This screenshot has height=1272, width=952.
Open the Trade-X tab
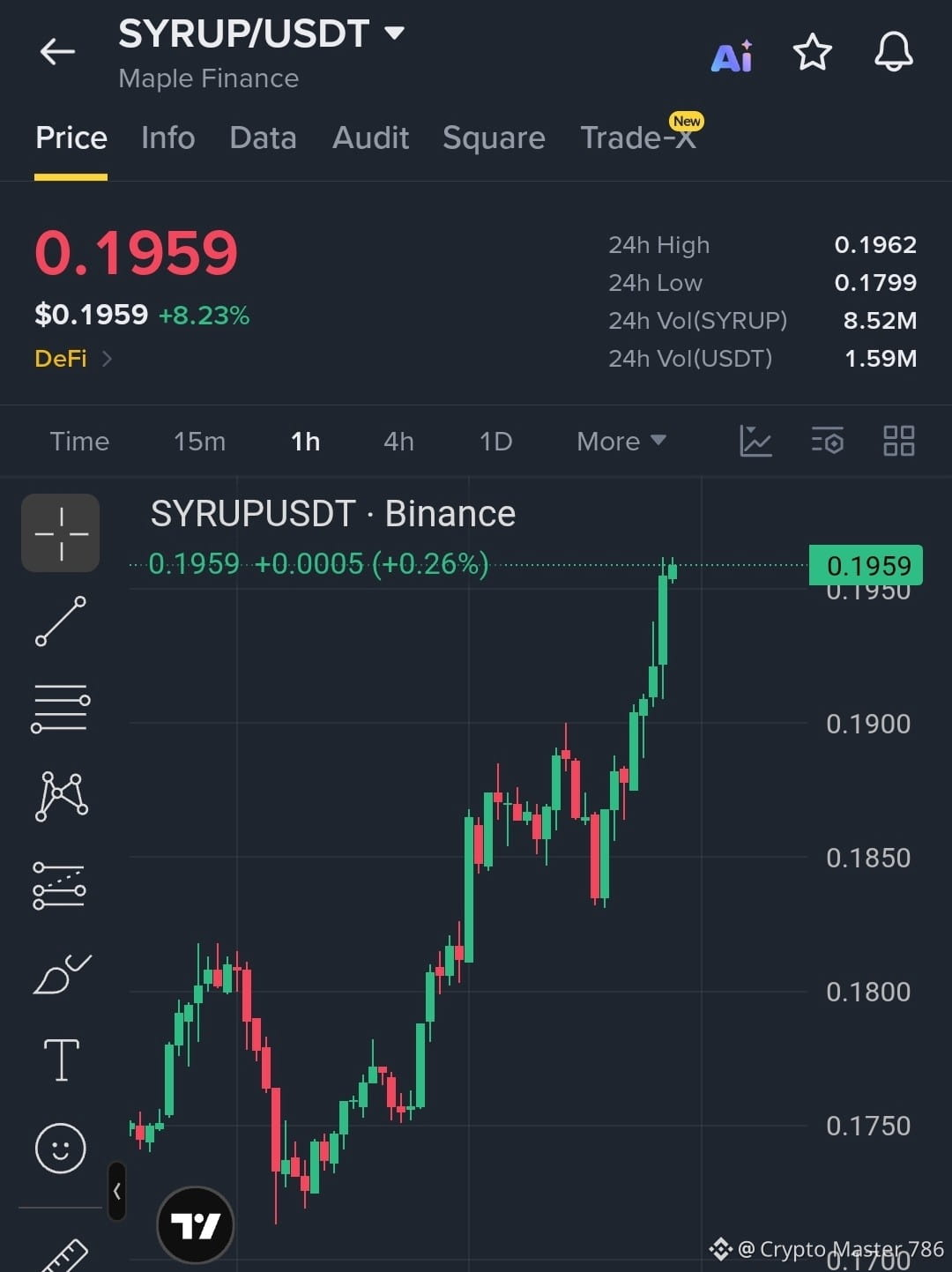tap(638, 138)
